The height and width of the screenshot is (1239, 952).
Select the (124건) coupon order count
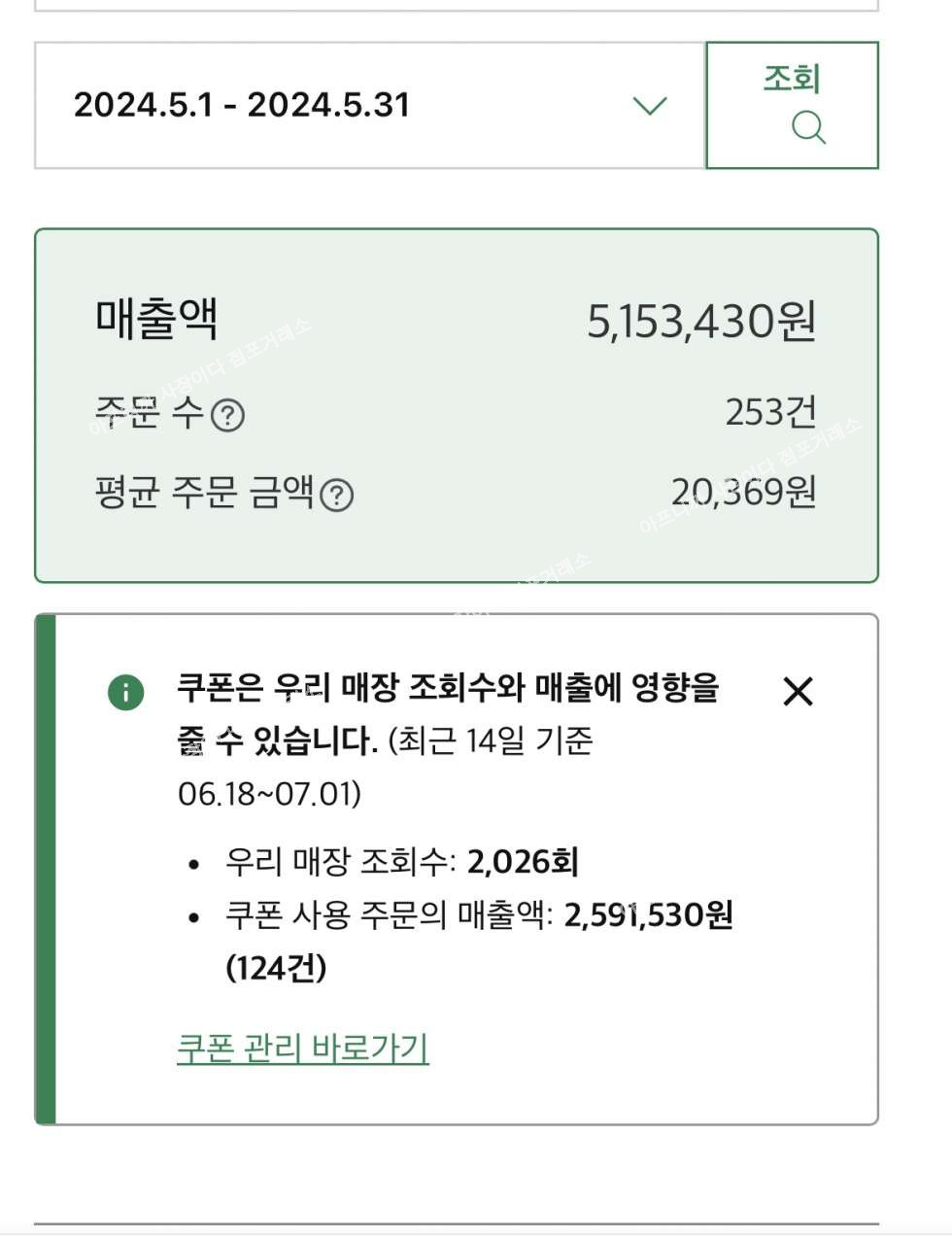(x=276, y=968)
